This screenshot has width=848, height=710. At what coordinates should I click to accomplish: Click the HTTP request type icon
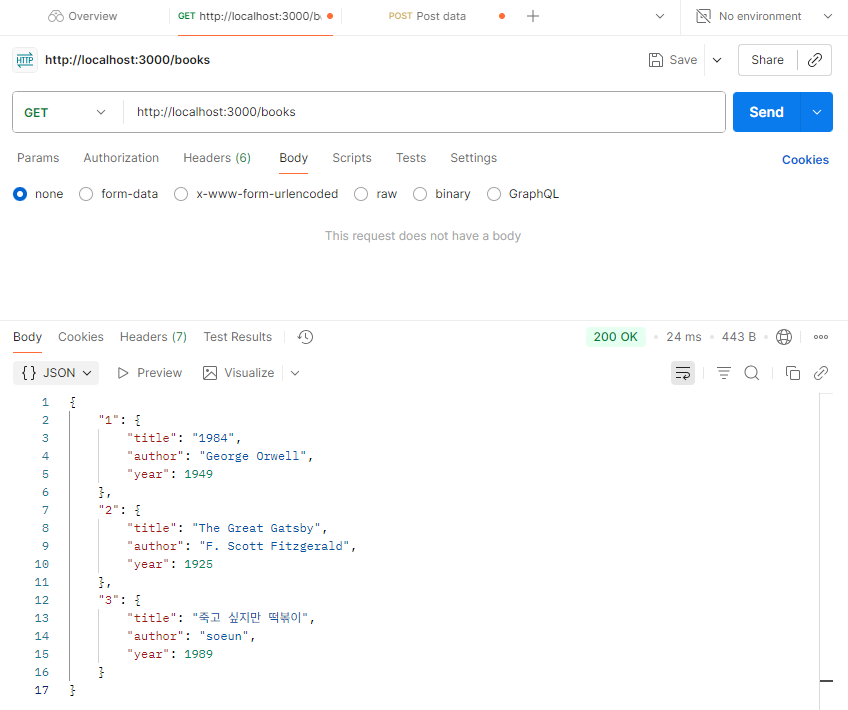(x=25, y=60)
